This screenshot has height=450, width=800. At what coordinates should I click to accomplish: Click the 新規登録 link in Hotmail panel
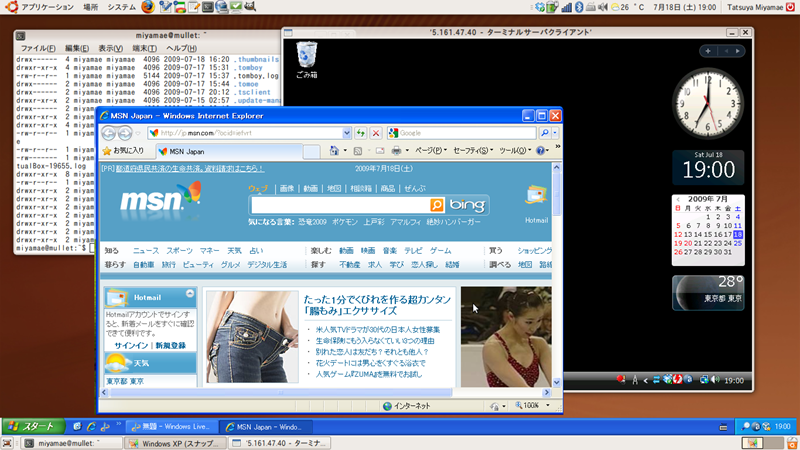point(170,345)
